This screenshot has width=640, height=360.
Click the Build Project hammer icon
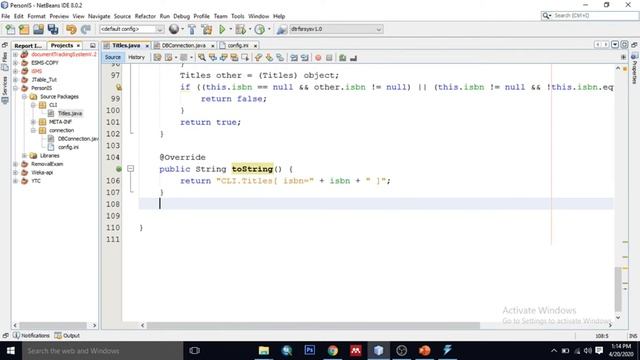(x=192, y=29)
